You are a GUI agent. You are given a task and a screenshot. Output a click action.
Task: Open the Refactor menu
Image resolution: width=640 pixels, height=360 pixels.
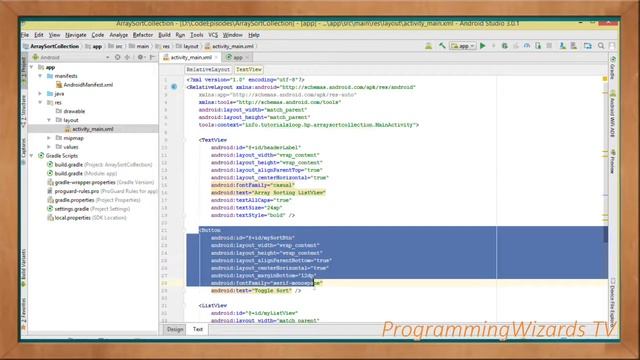143,35
